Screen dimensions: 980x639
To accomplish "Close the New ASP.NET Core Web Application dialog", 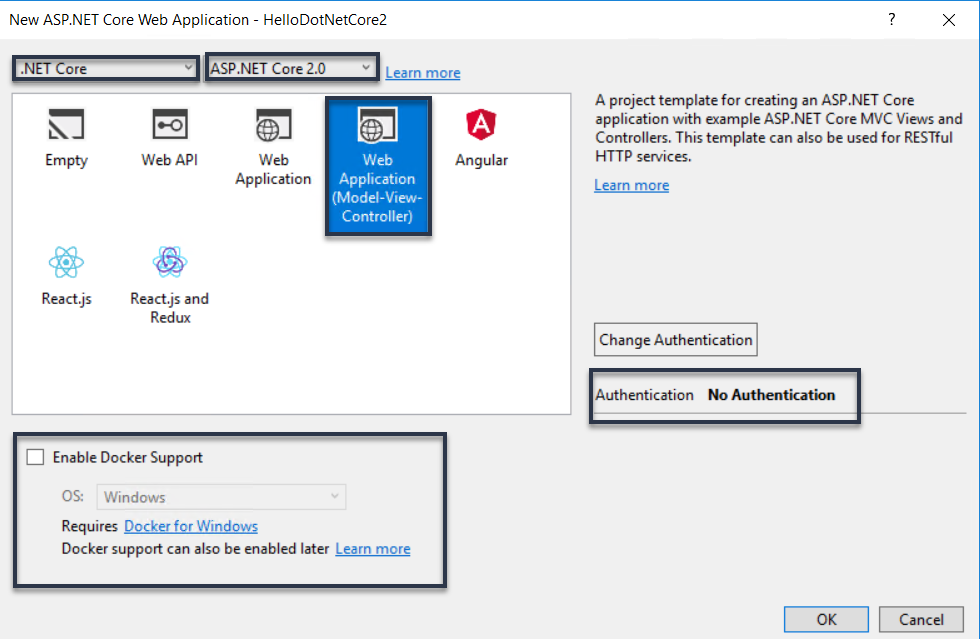I will (949, 19).
